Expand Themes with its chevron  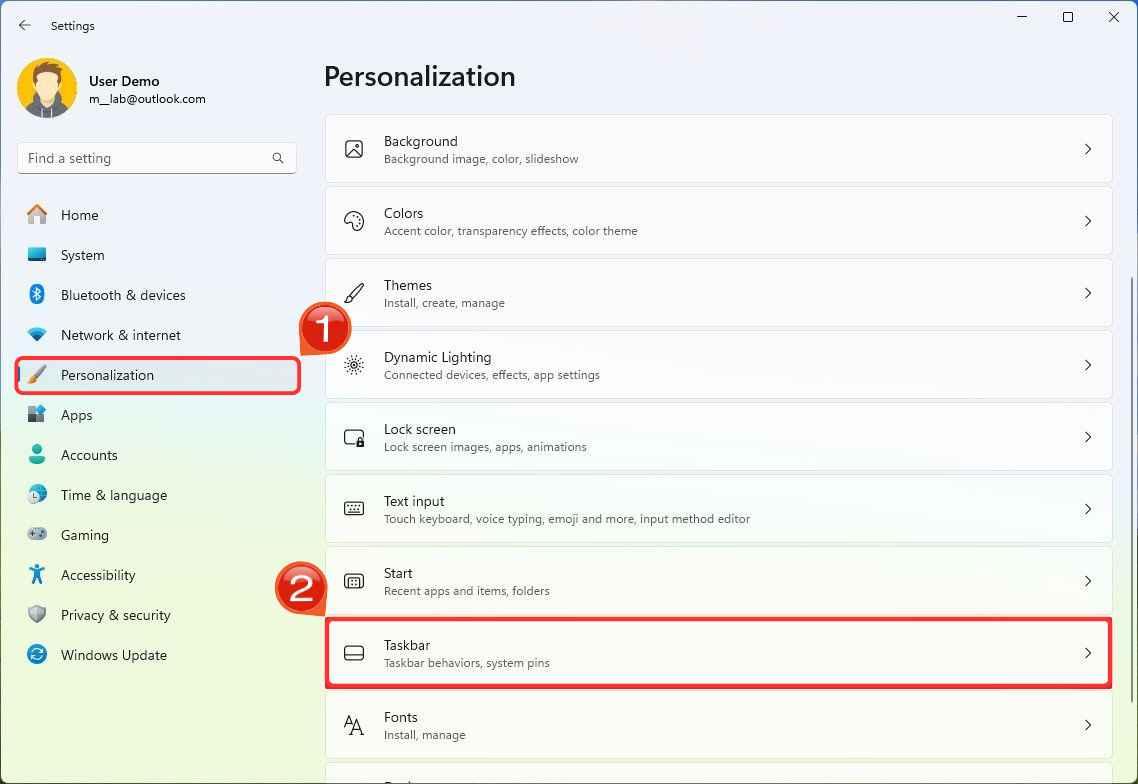pos(1088,293)
